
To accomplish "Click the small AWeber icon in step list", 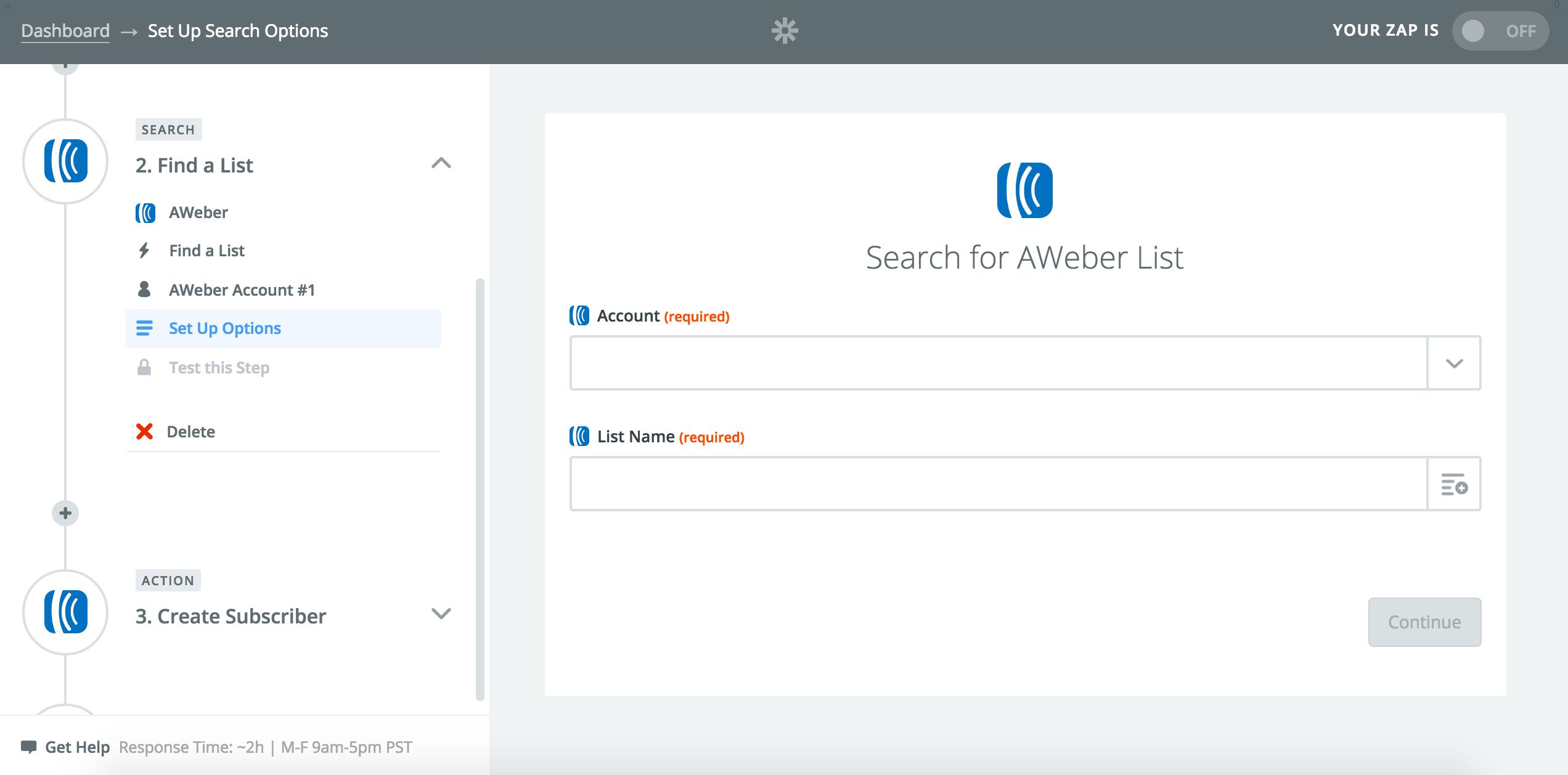I will (x=145, y=213).
